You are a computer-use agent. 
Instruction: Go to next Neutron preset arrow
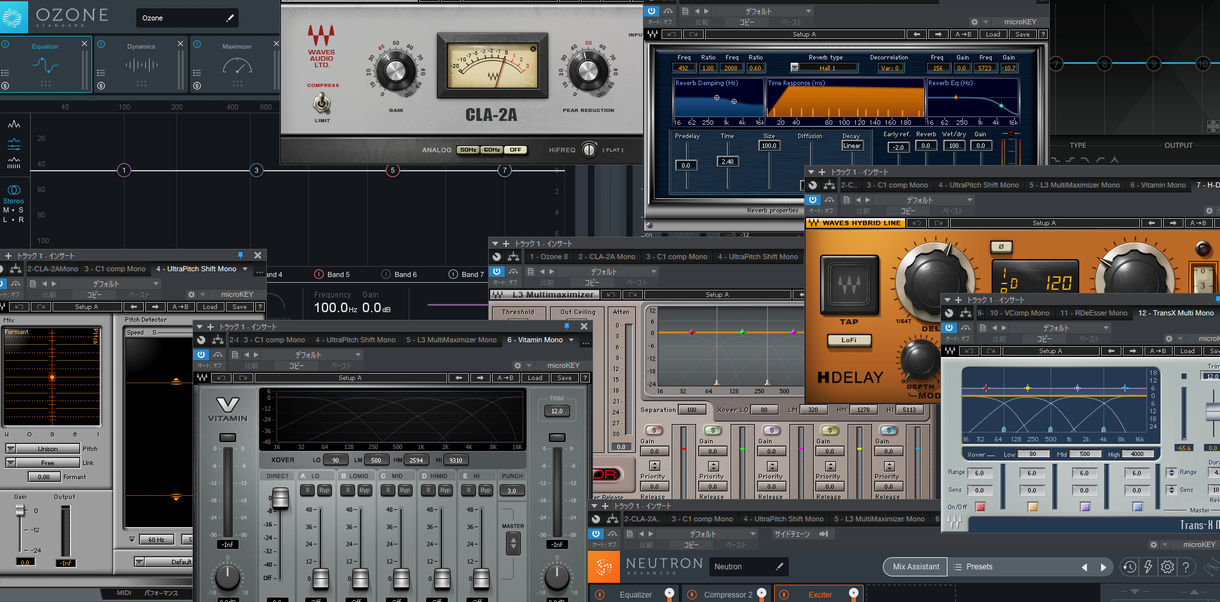(1103, 567)
